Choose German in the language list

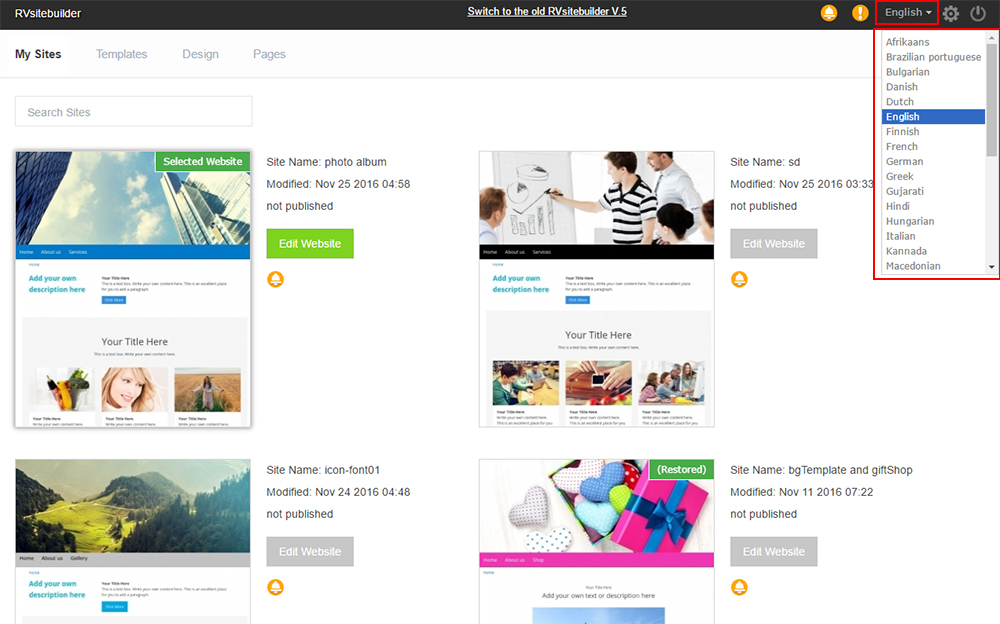(905, 161)
